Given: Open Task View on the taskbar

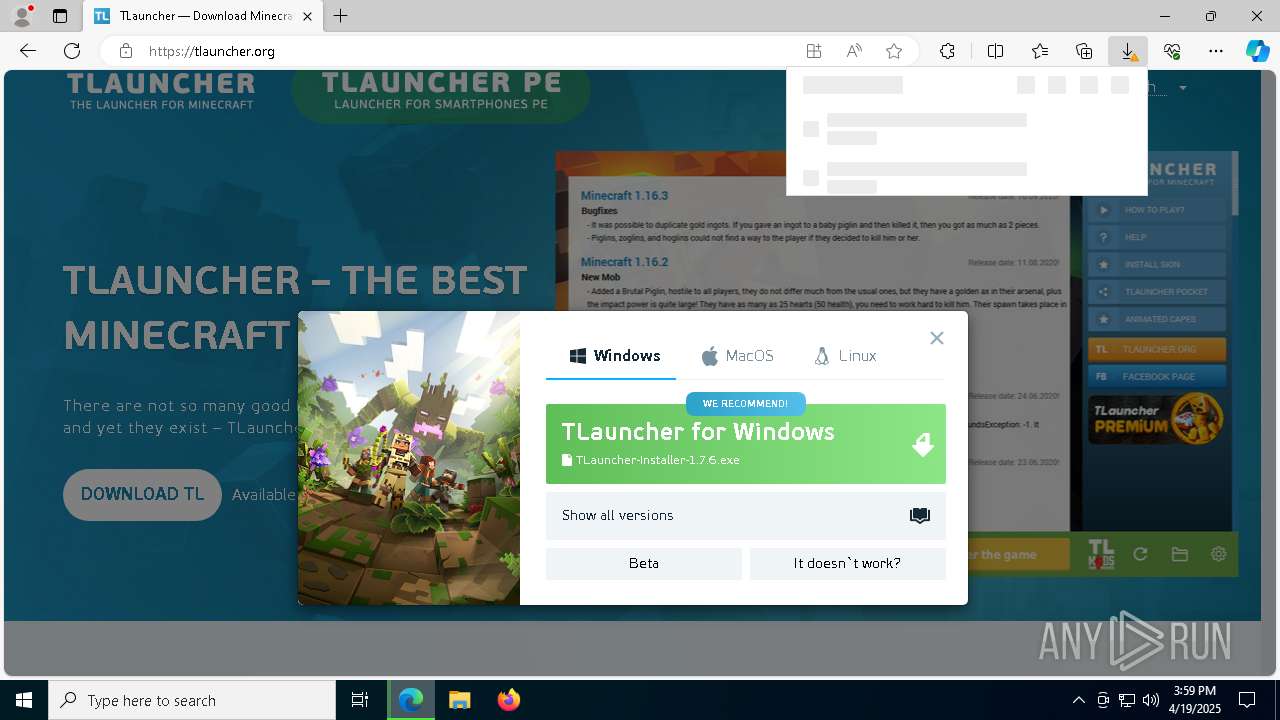Looking at the screenshot, I should [360, 700].
